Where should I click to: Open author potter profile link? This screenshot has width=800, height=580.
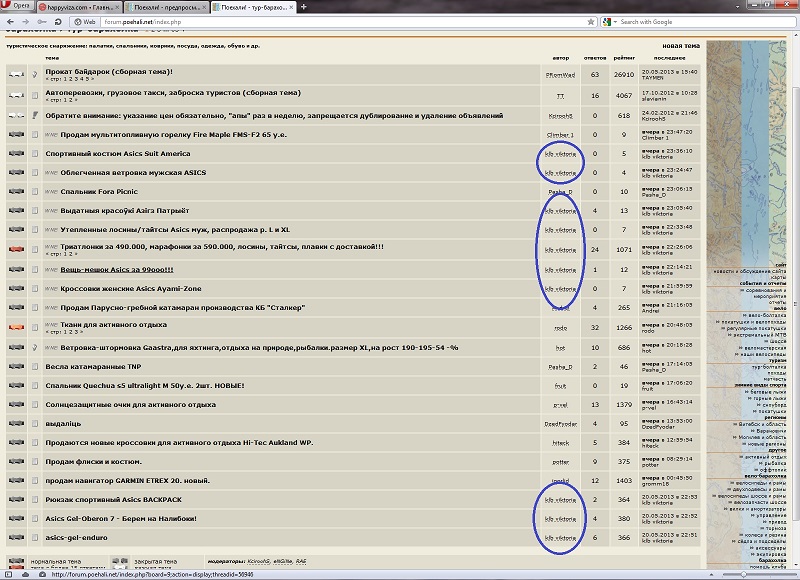[560, 462]
